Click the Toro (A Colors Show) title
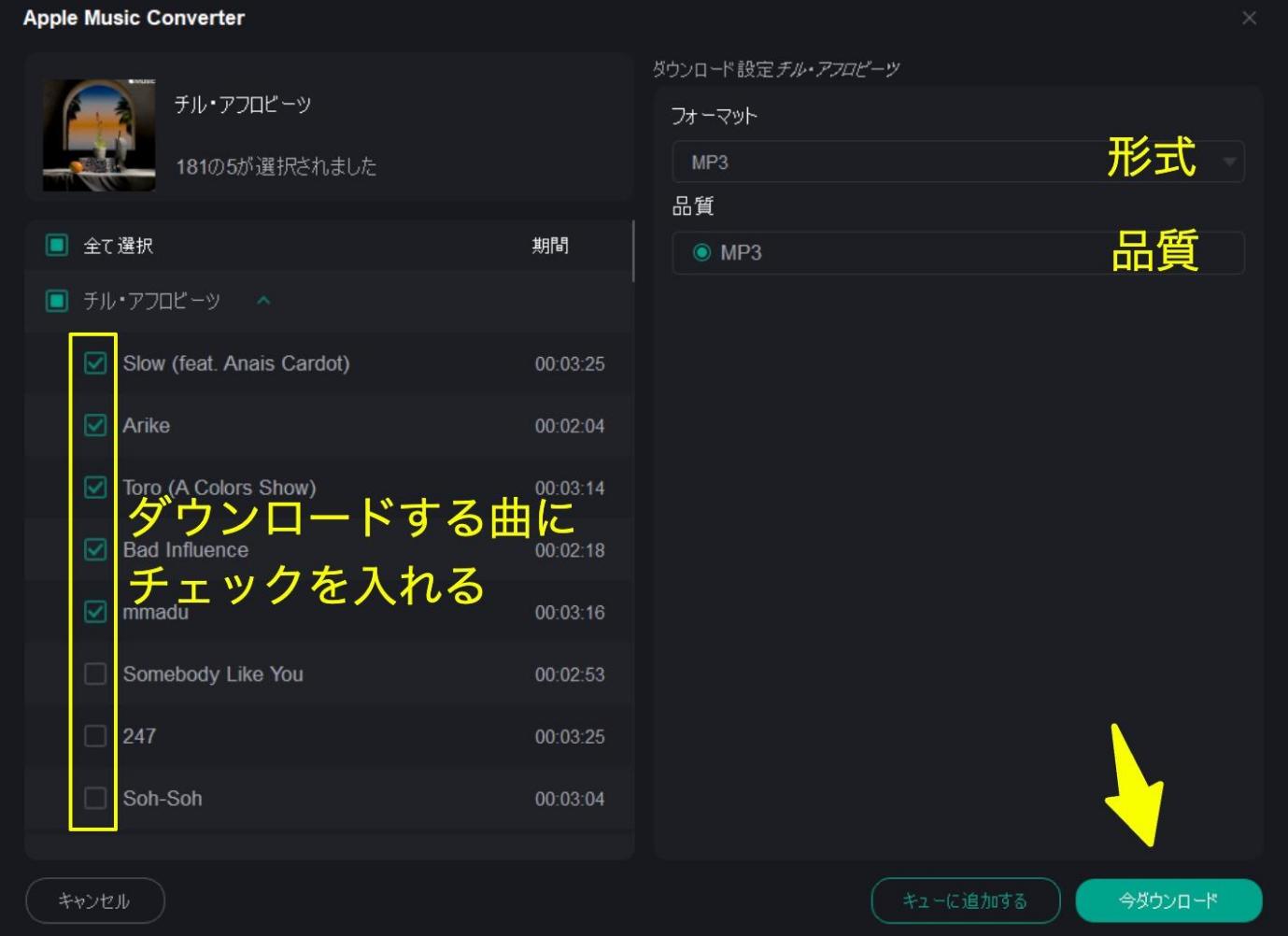This screenshot has height=936, width=1288. click(219, 488)
